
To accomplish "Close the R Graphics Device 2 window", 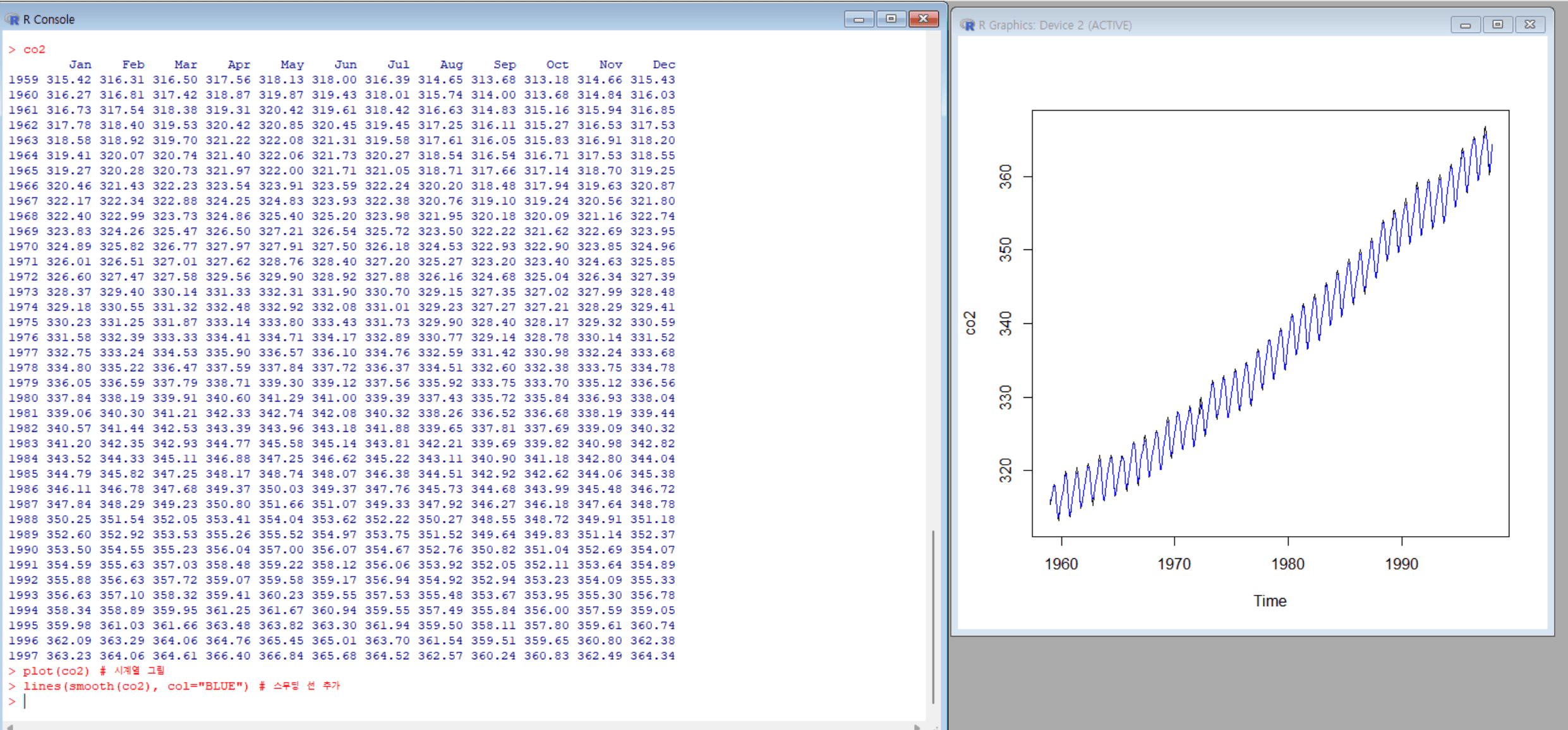I will [1530, 25].
